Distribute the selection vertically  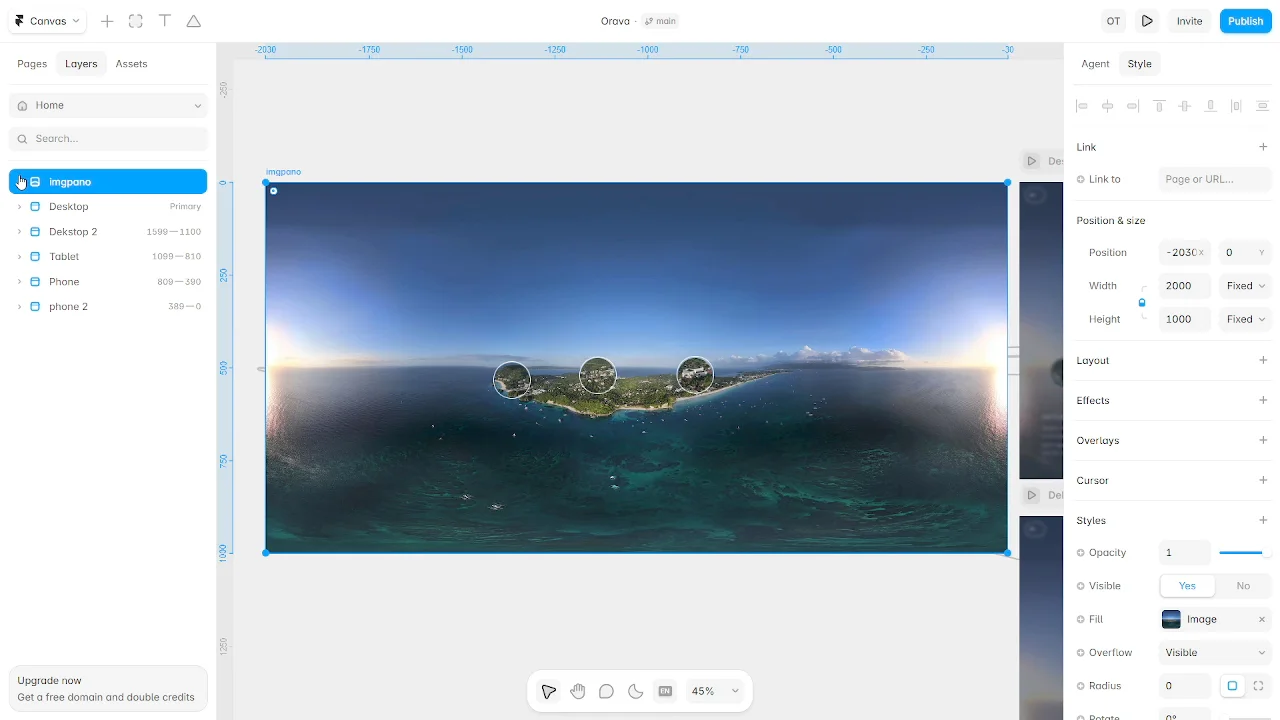point(1262,106)
